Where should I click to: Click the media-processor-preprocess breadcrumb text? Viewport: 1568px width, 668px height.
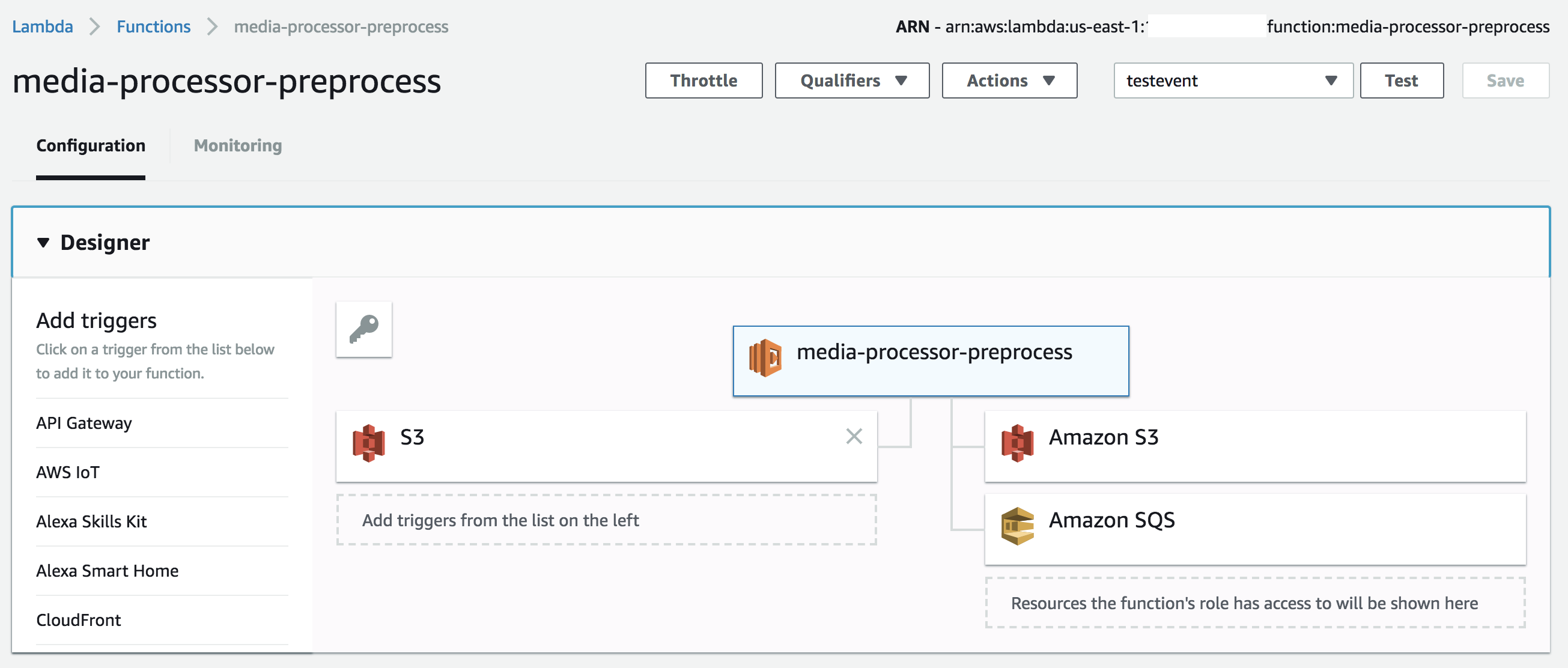tap(341, 27)
